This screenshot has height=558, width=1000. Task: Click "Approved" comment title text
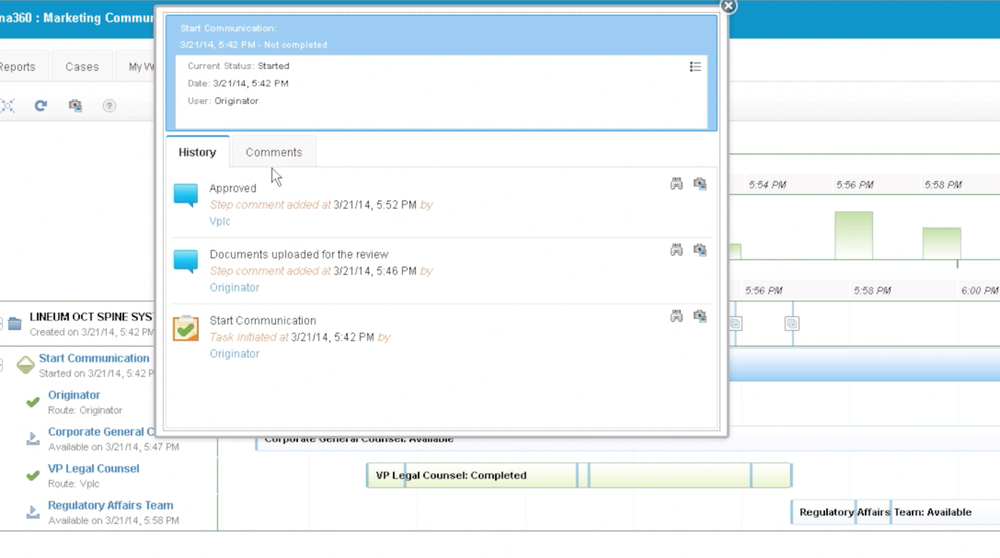[233, 188]
